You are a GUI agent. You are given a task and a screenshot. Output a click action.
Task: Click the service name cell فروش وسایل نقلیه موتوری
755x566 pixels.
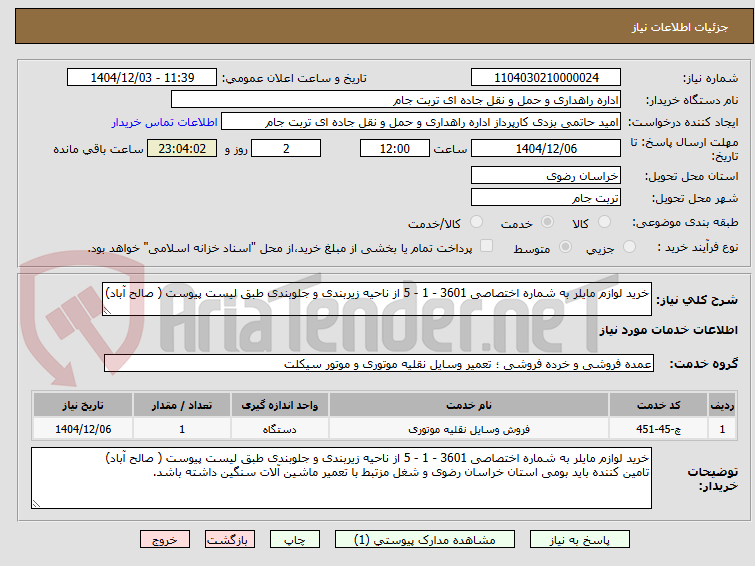(469, 429)
